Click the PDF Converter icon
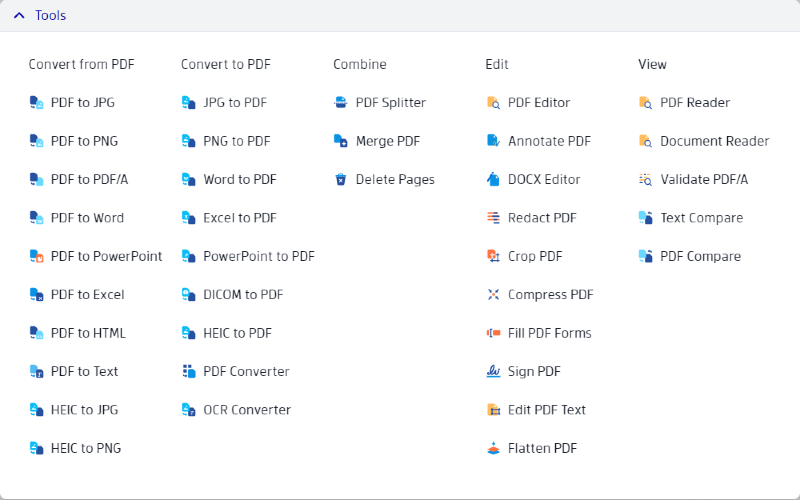Viewport: 800px width, 500px height. click(189, 371)
